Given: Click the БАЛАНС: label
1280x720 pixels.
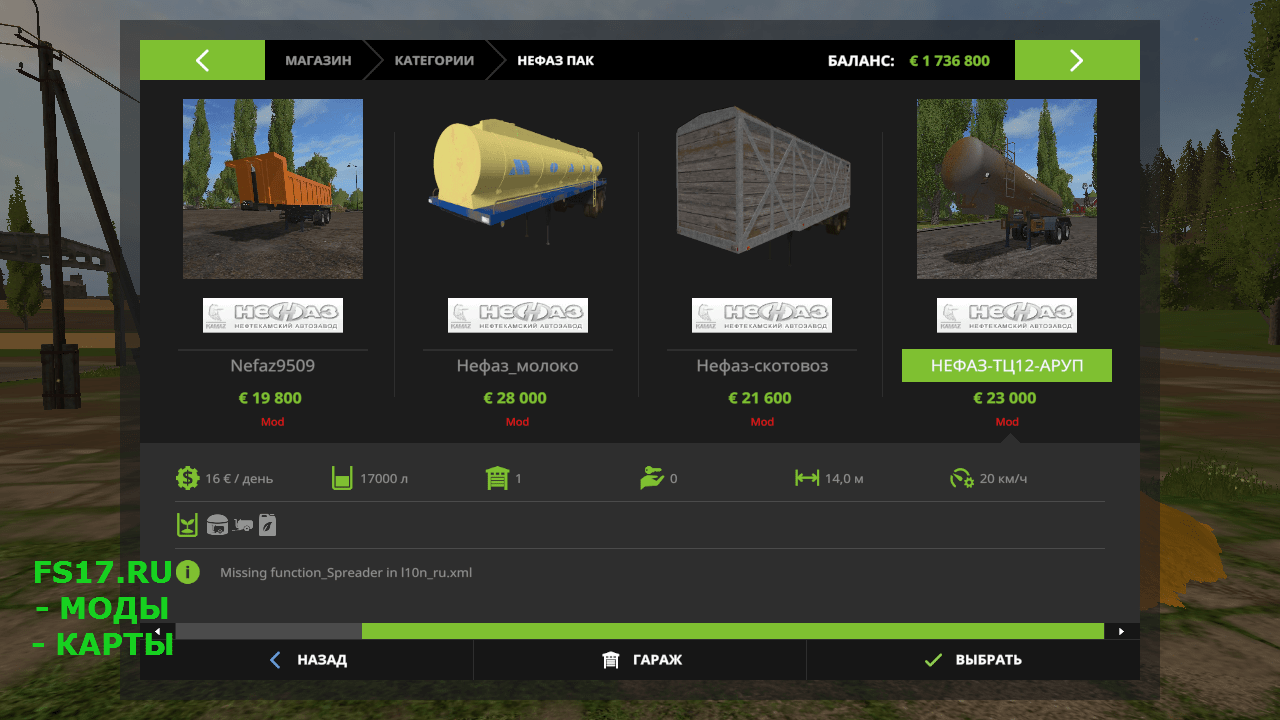Looking at the screenshot, I should [861, 61].
